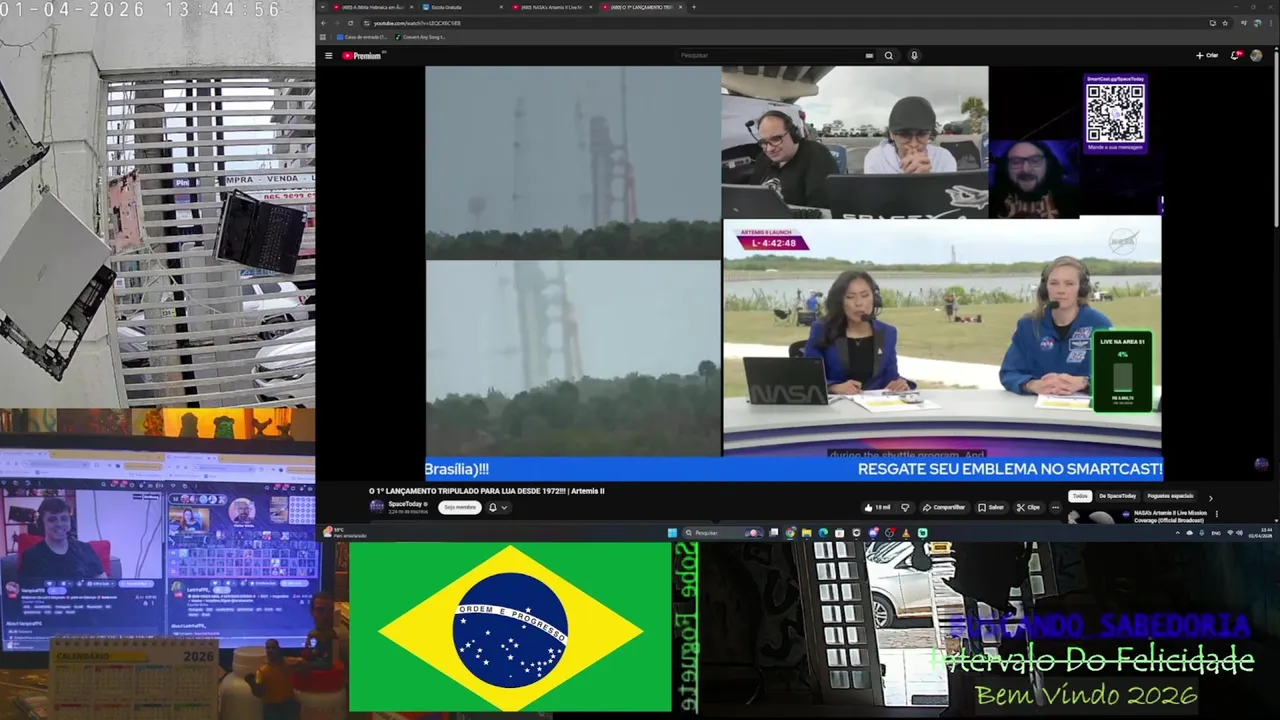Open the taskbar clock and date
Viewport: 1280px width, 720px height.
tap(1259, 533)
